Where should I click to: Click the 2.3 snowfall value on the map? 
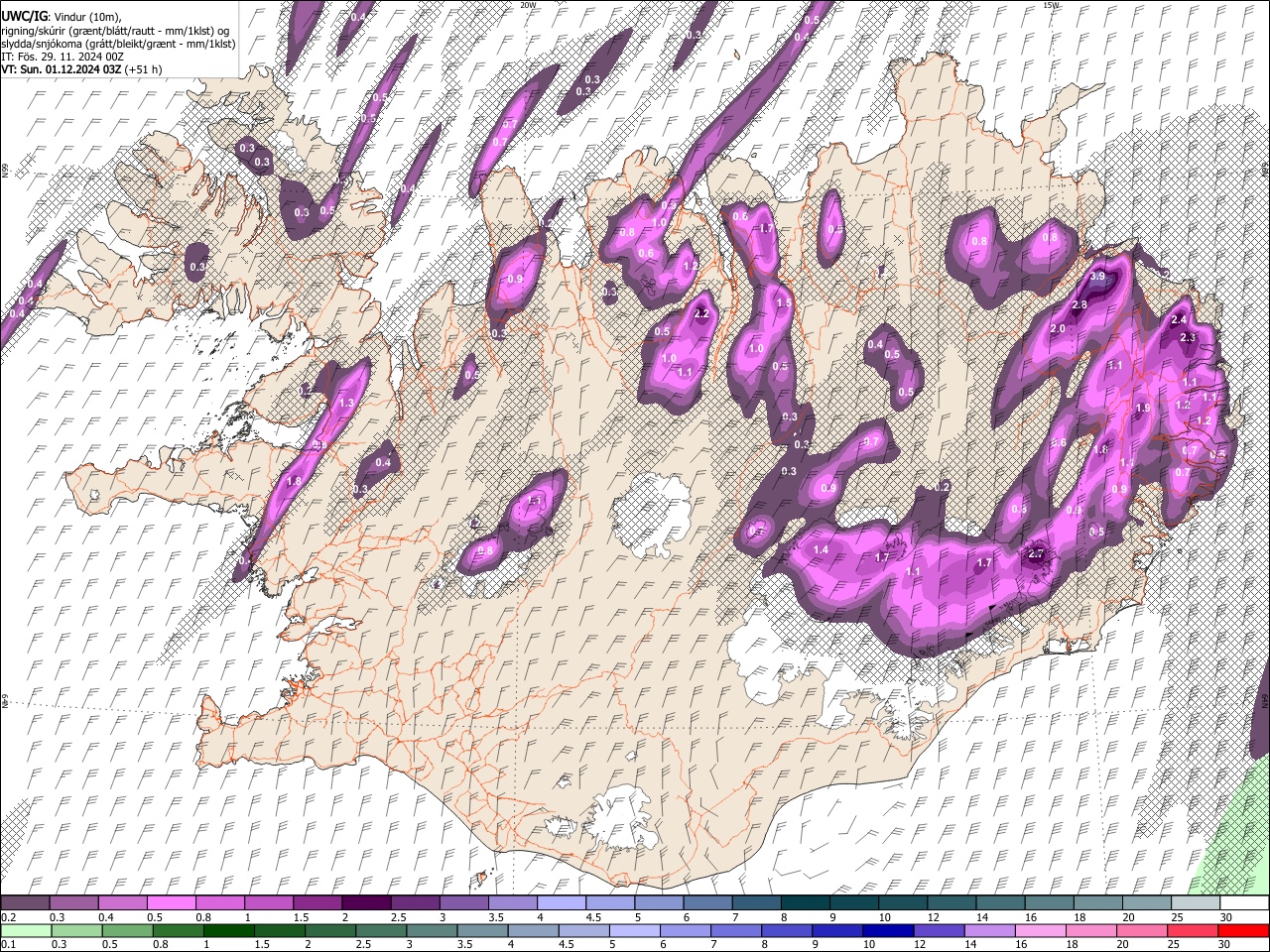click(x=1188, y=338)
